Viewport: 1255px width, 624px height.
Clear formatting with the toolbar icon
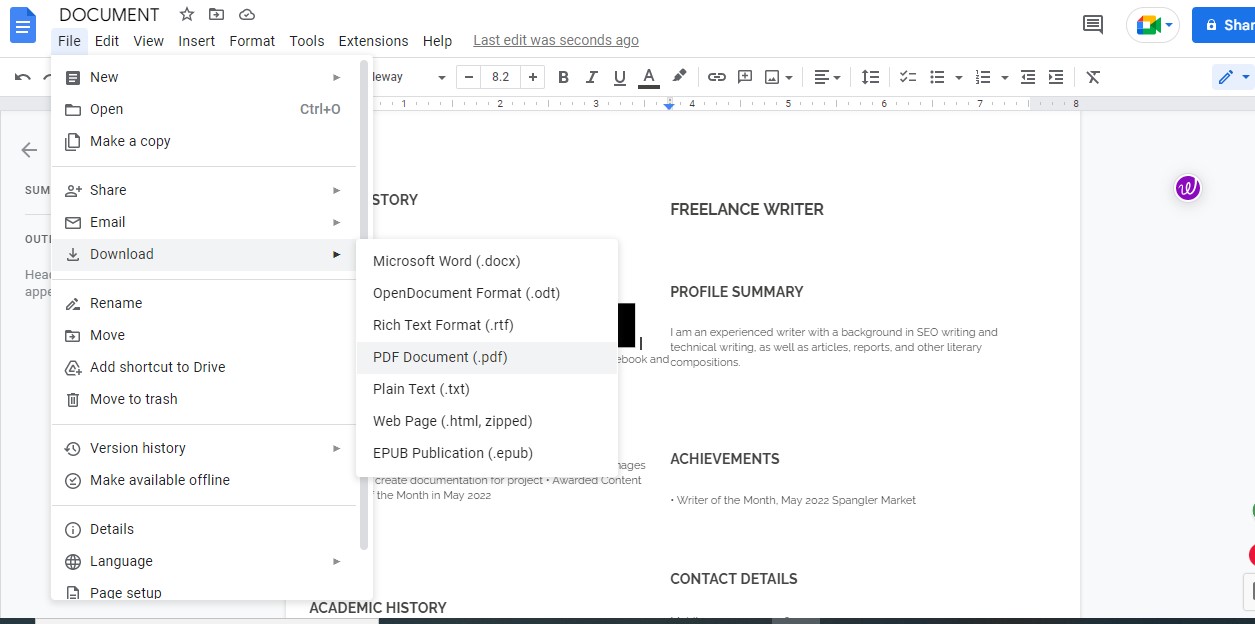[1093, 76]
